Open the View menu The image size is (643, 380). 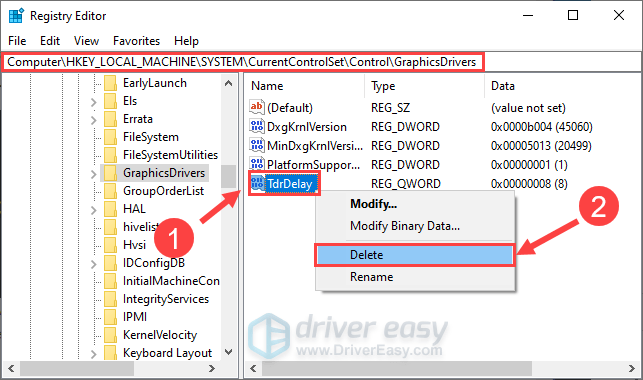click(86, 41)
